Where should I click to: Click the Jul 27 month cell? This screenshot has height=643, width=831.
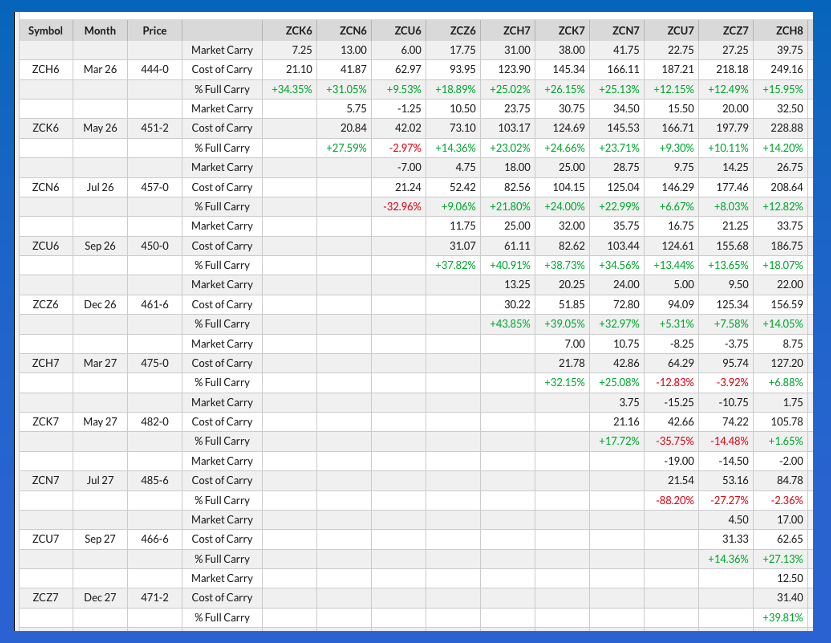point(100,480)
